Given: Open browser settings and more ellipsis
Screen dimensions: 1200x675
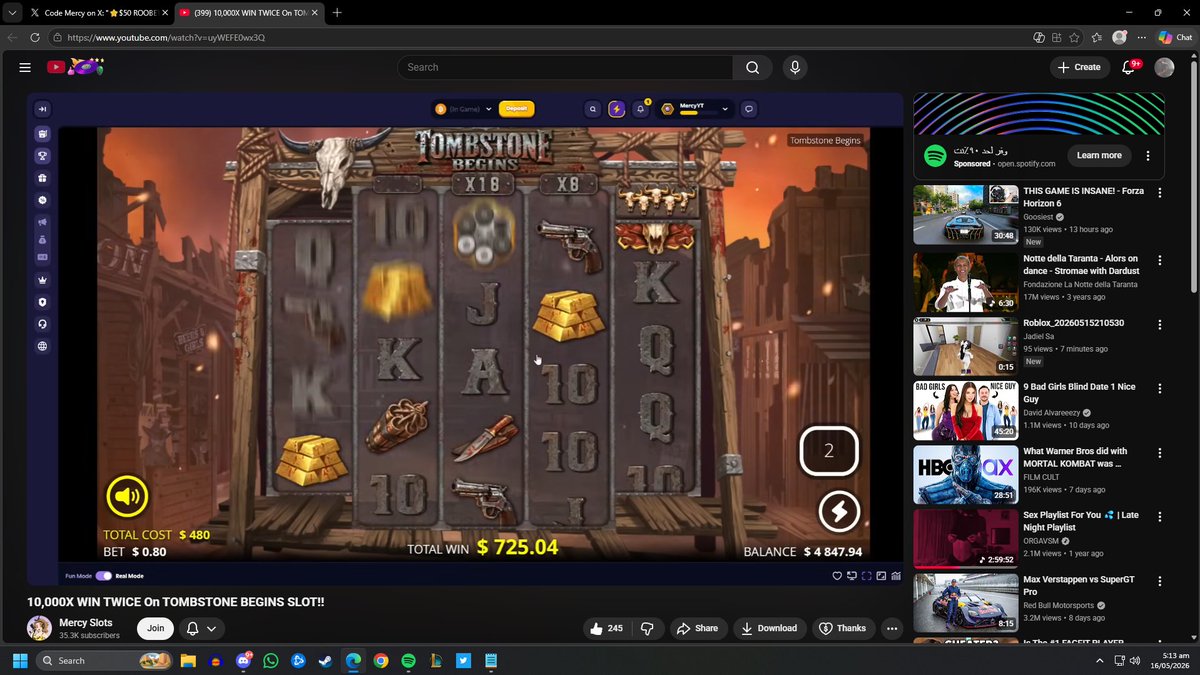Looking at the screenshot, I should pos(1141,37).
